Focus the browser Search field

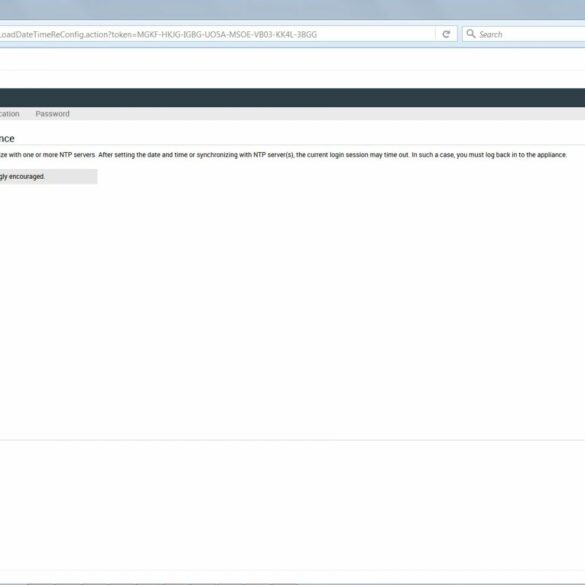[x=523, y=34]
